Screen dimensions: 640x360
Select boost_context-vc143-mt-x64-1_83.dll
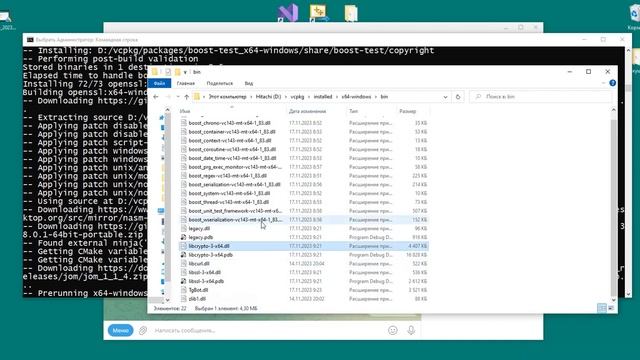click(230, 140)
